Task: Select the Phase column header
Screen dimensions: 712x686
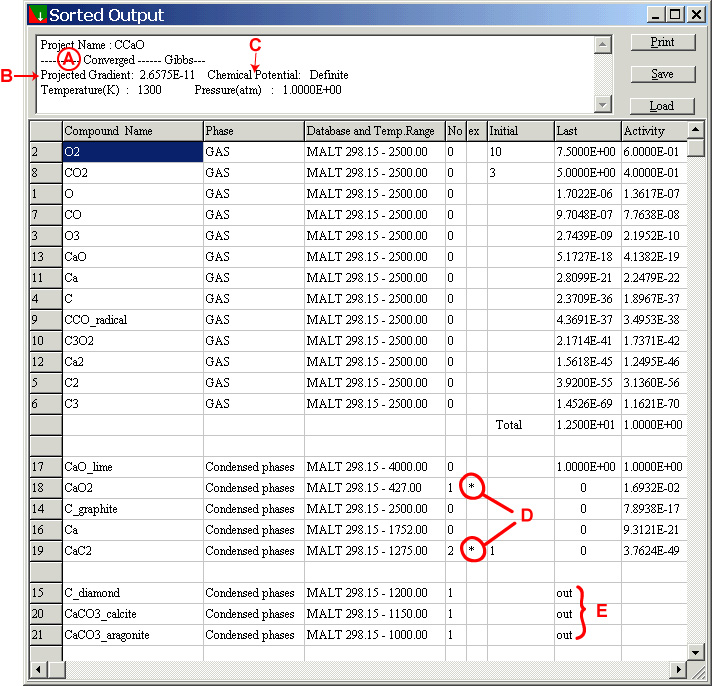Action: [x=253, y=131]
